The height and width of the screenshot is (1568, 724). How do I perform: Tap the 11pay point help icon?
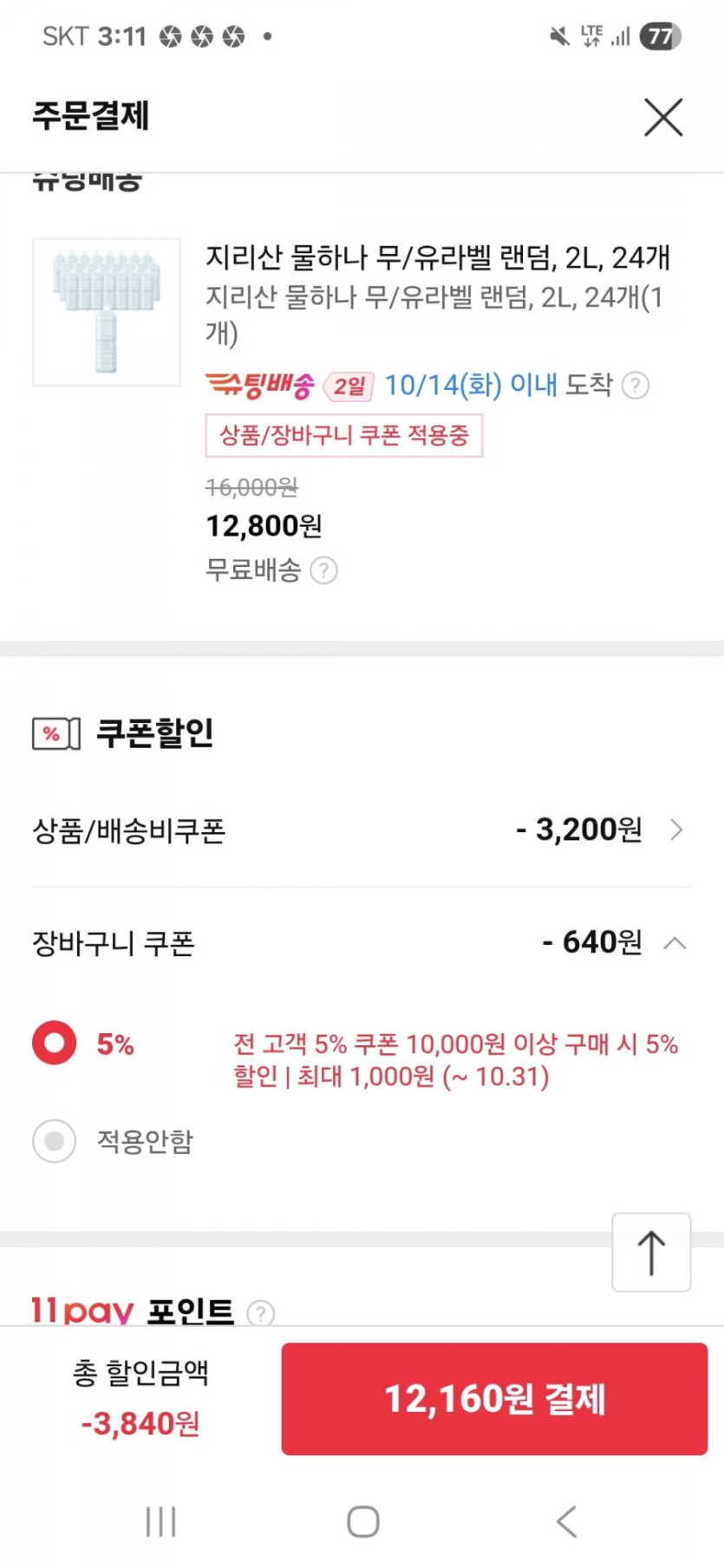pos(260,1313)
